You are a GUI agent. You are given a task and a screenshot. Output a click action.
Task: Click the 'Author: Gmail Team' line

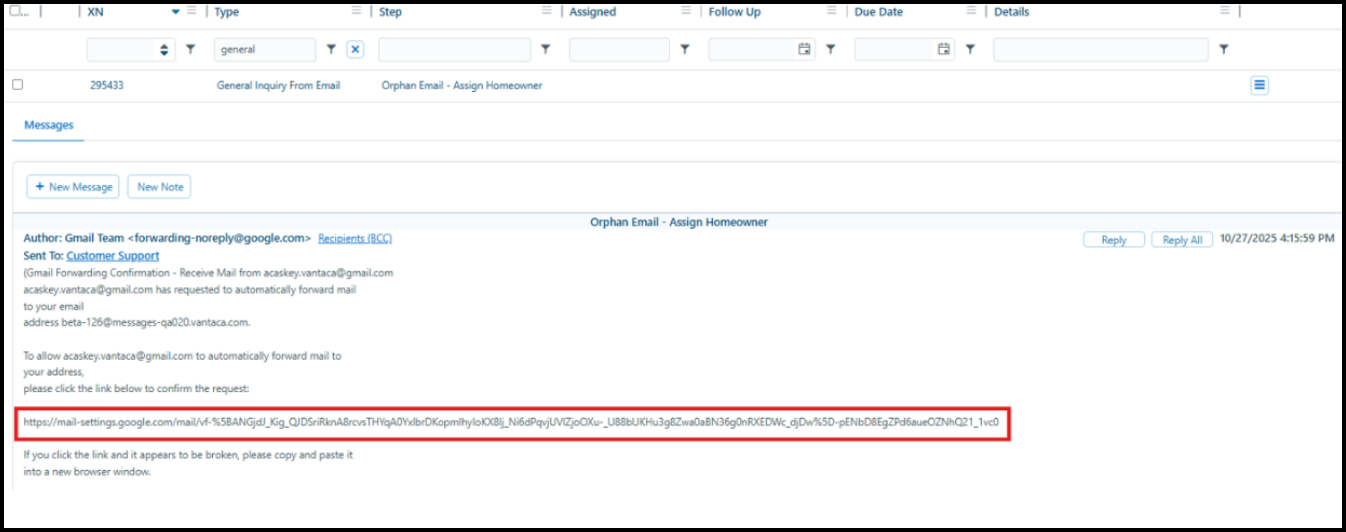167,238
